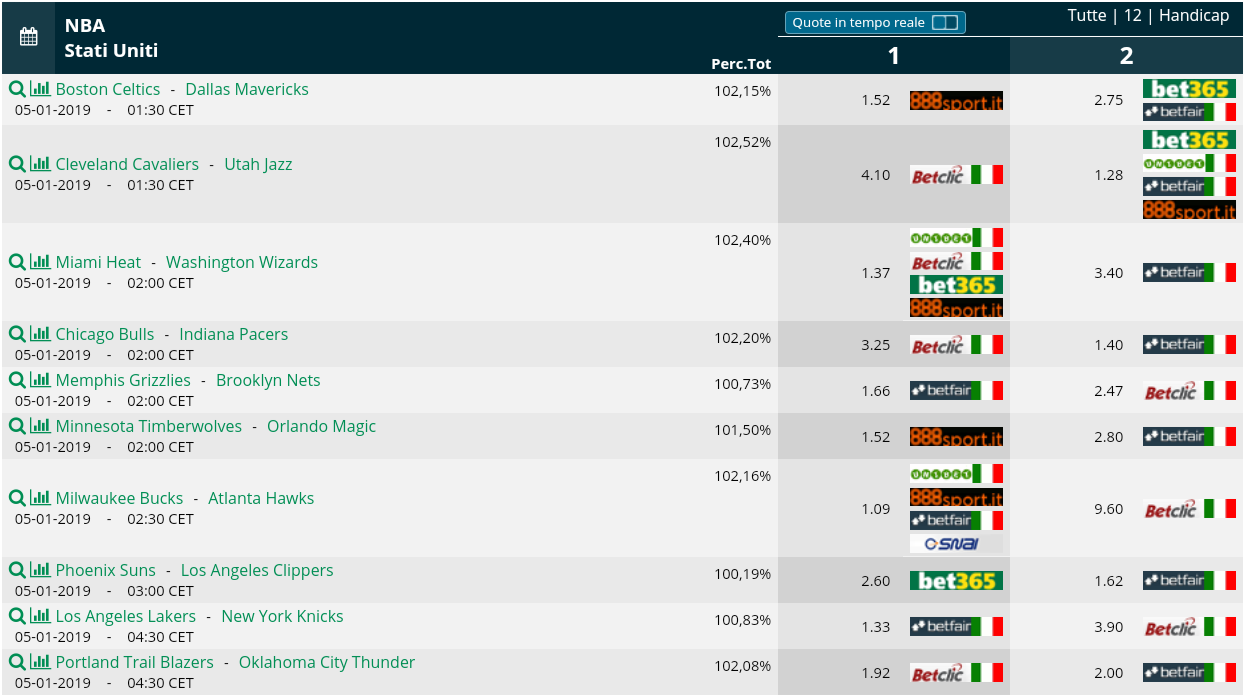
Task: Open the stats chart icon for Memphis Grizzlies
Action: coord(40,379)
